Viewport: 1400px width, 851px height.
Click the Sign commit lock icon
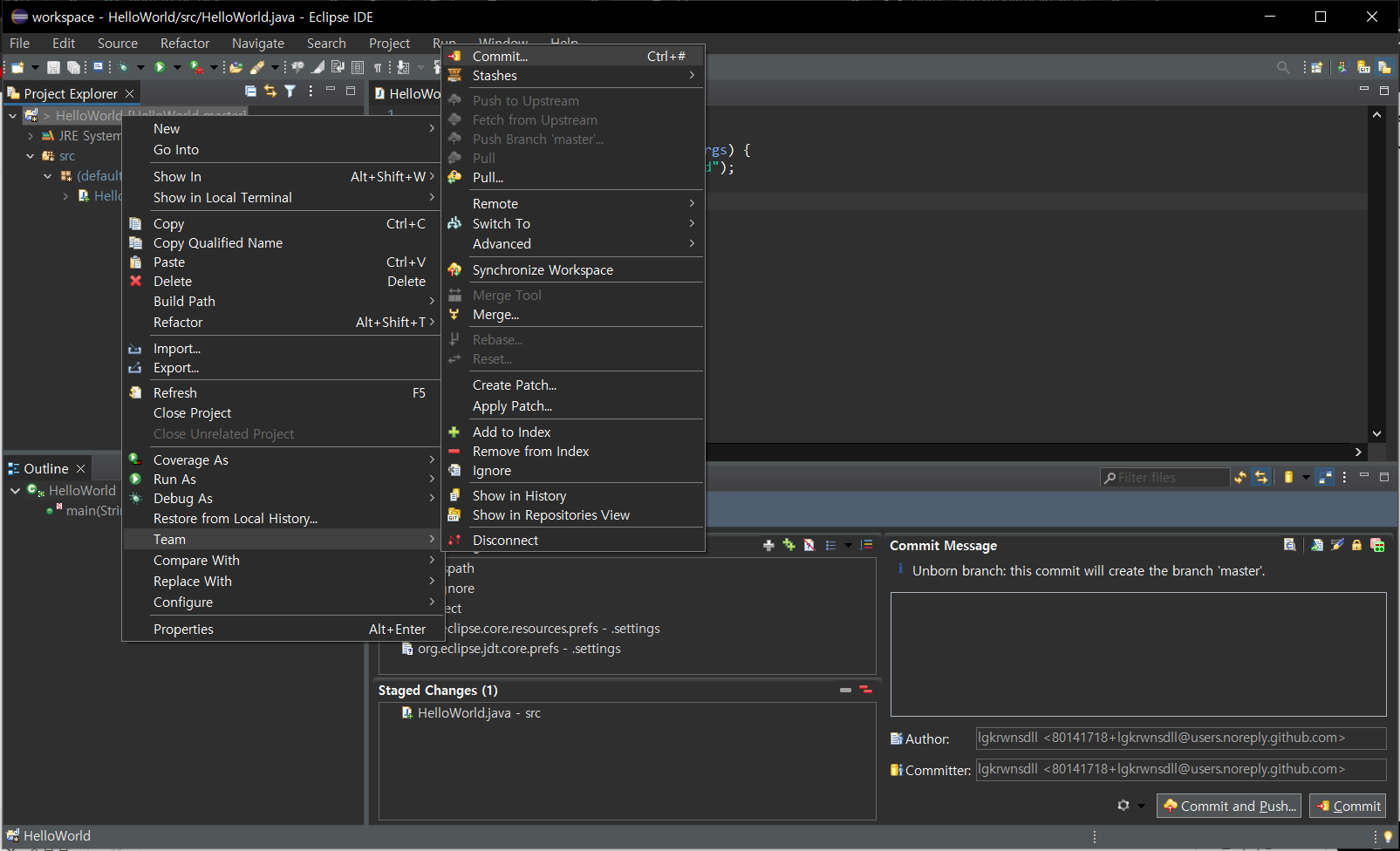1356,545
